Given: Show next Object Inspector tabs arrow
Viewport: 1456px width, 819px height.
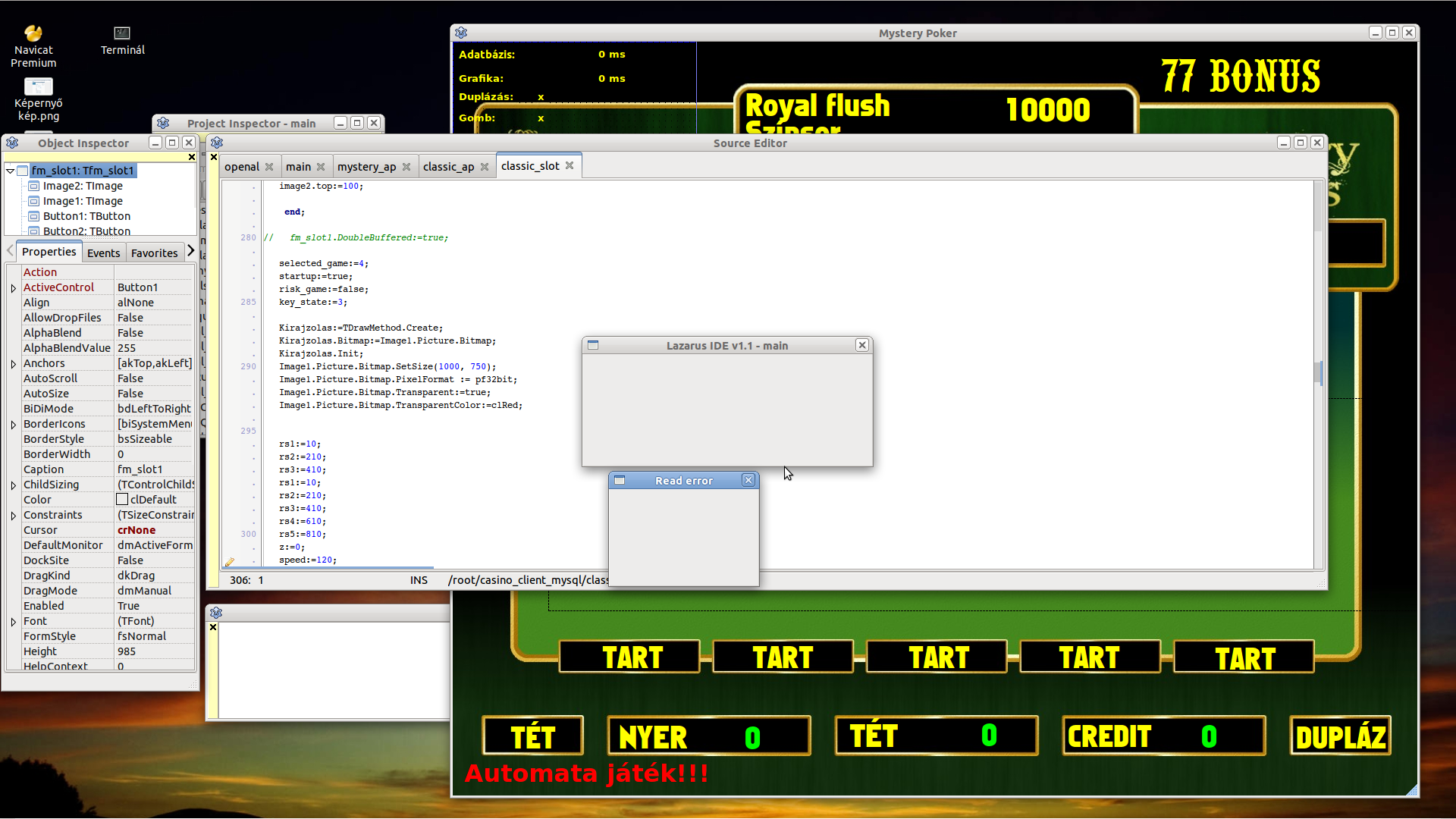Looking at the screenshot, I should pos(190,250).
